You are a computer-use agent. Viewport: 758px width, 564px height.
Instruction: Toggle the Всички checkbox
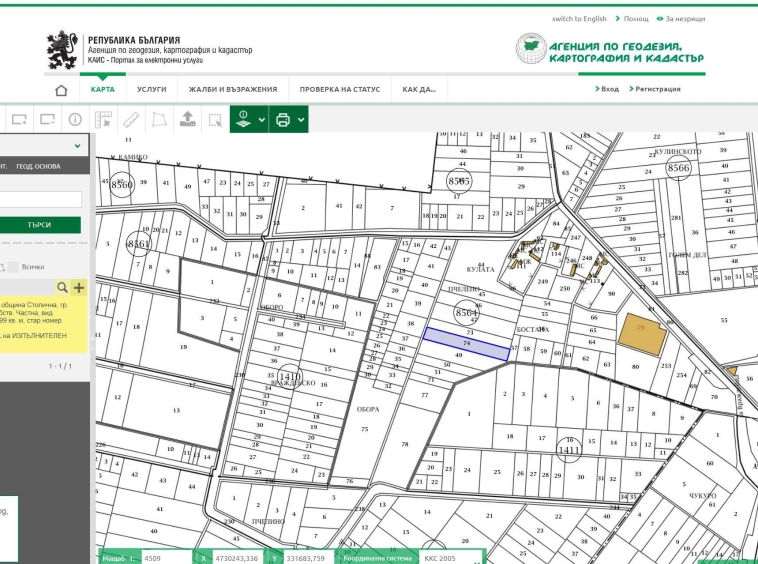pyautogui.click(x=13, y=267)
